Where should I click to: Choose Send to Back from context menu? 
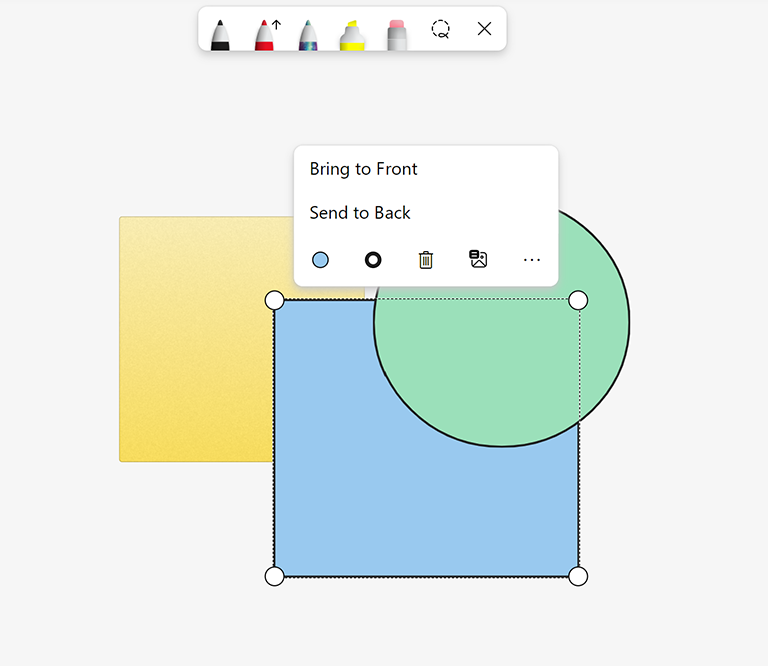coord(360,213)
